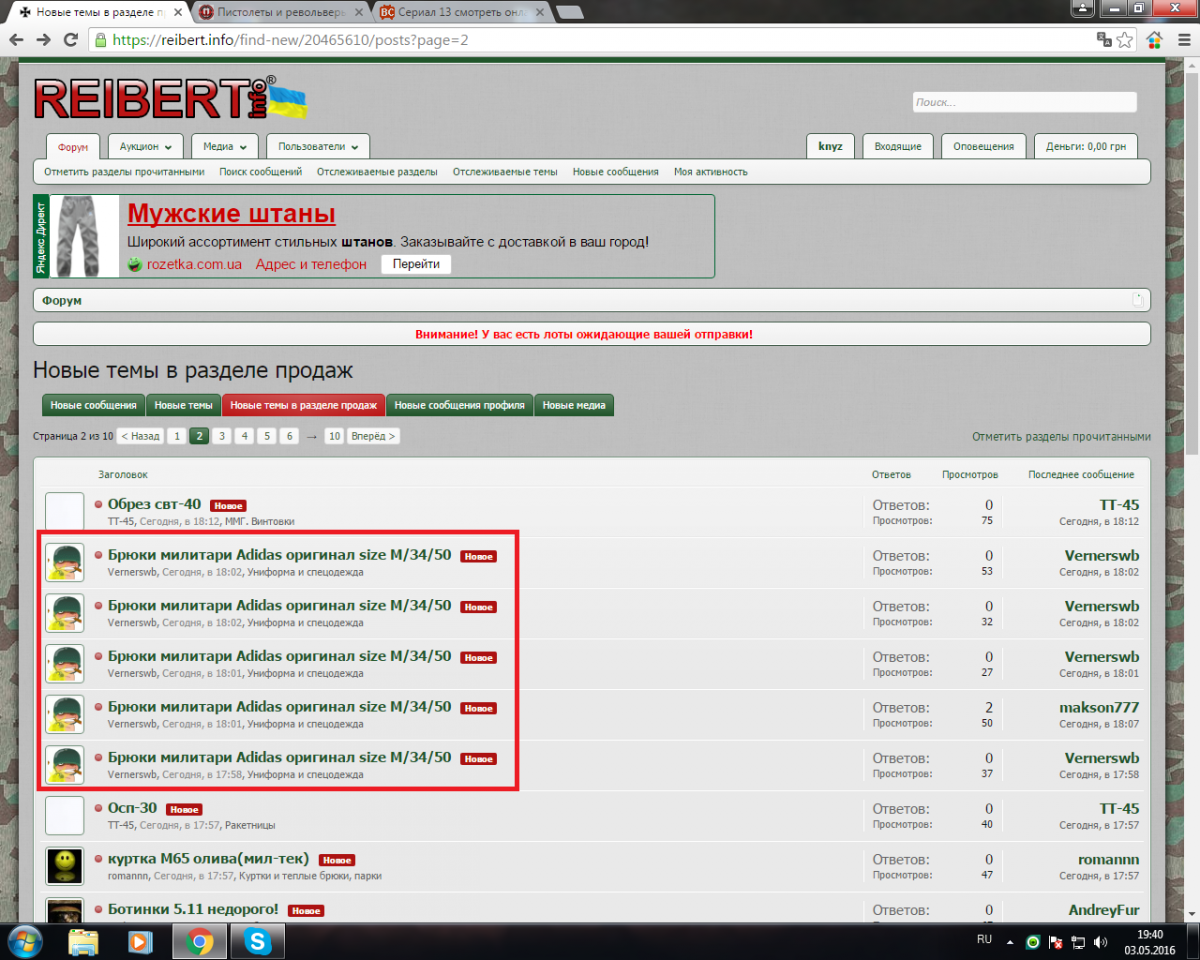The width and height of the screenshot is (1200, 960).
Task: Open the green antivirus tray icon
Action: pyautogui.click(x=1034, y=942)
